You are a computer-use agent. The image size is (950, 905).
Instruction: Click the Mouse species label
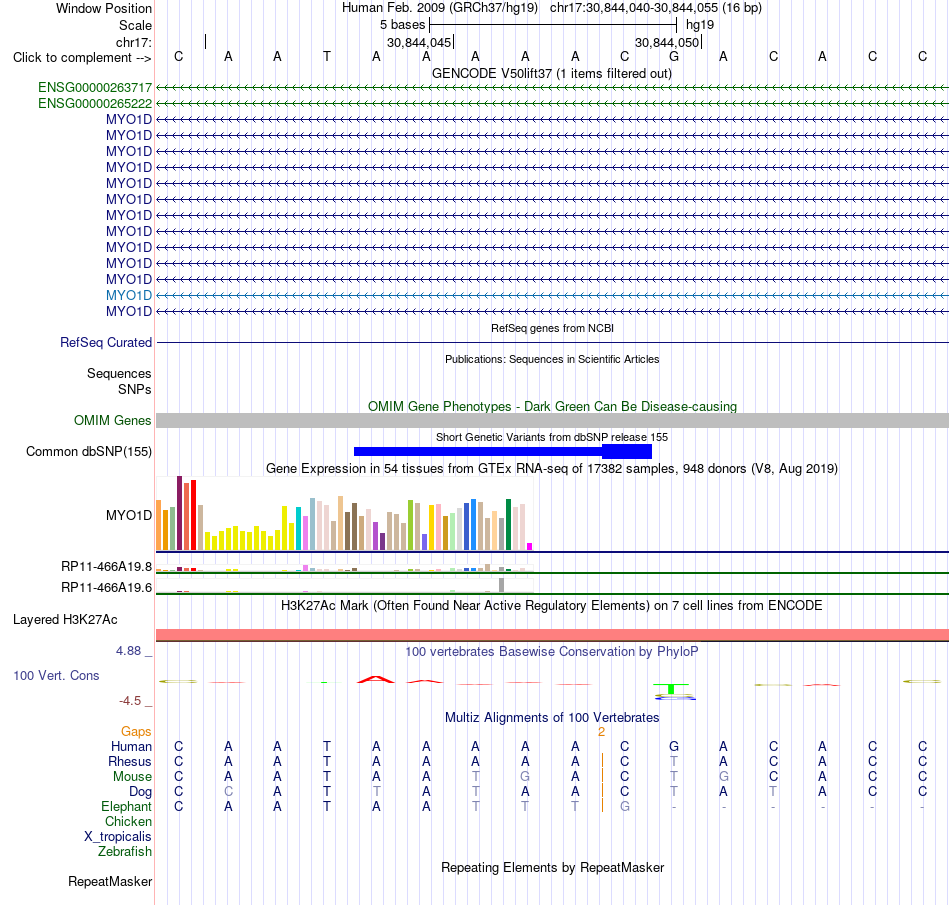[x=133, y=777]
